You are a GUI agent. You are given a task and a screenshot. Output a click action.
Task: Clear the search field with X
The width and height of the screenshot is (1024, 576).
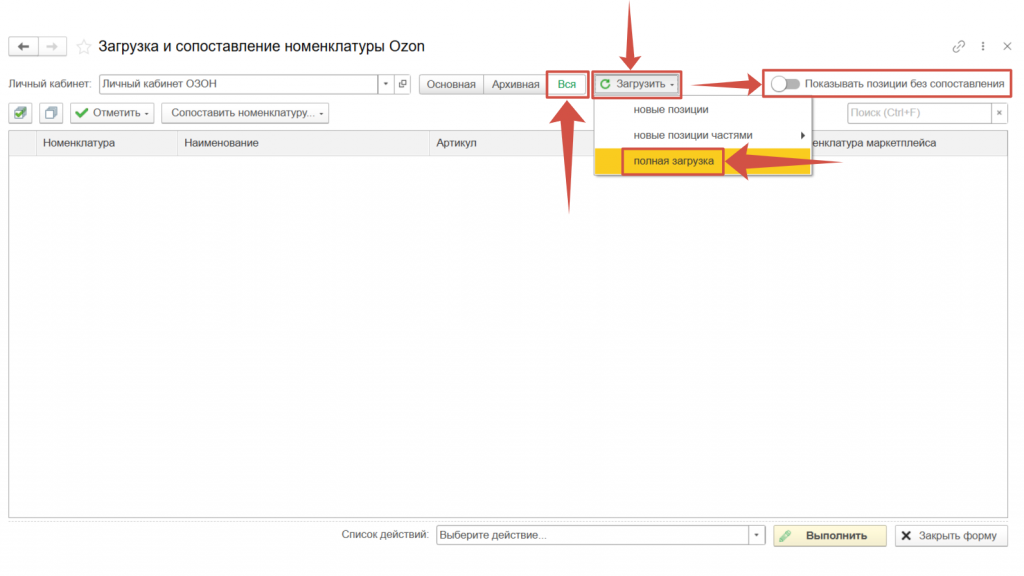tap(999, 113)
